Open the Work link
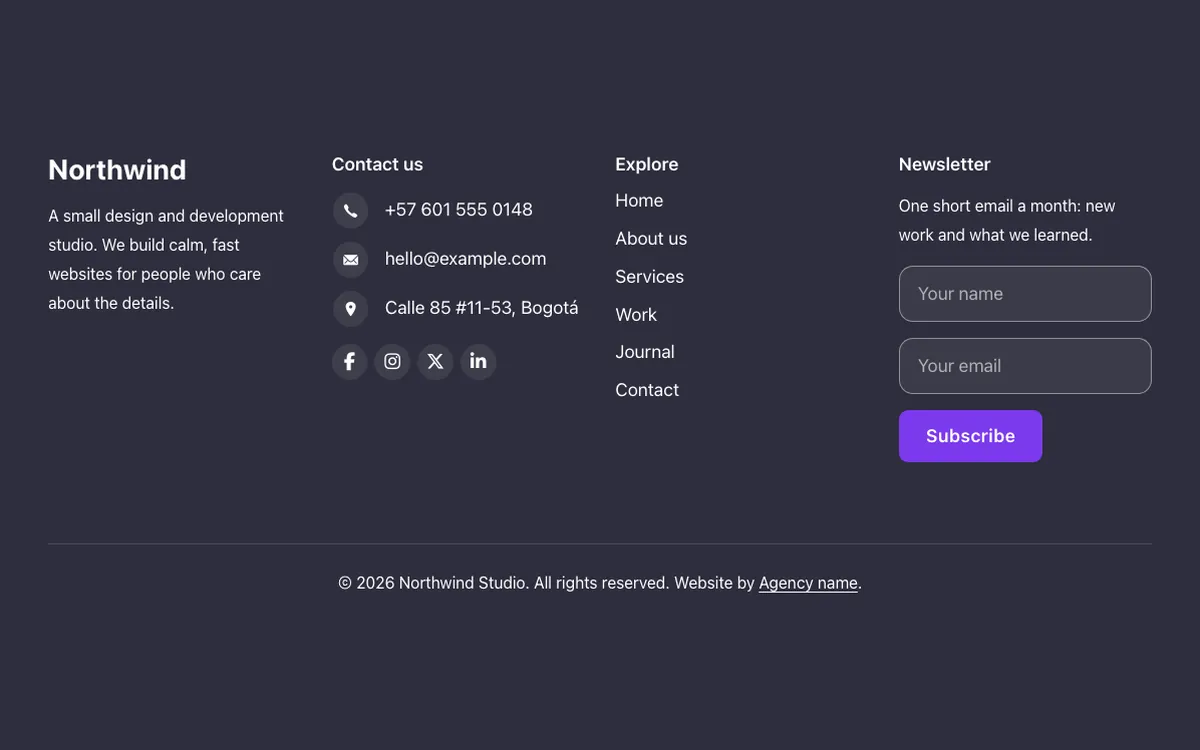The height and width of the screenshot is (750, 1200). [x=636, y=315]
